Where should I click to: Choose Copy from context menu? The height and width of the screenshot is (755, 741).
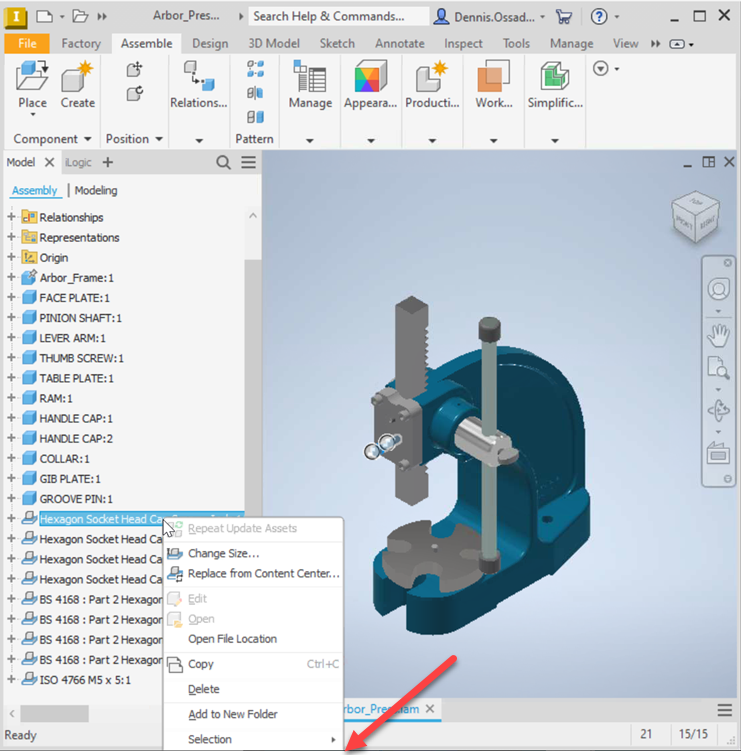(253, 664)
